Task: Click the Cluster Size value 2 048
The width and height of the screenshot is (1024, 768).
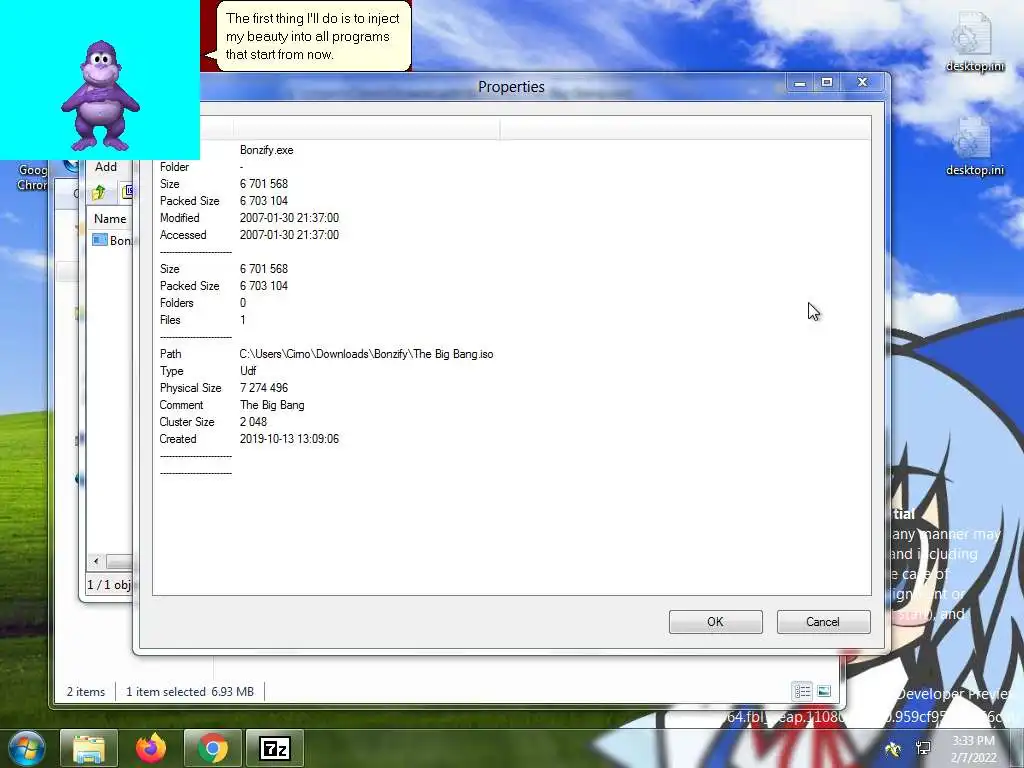Action: click(253, 422)
